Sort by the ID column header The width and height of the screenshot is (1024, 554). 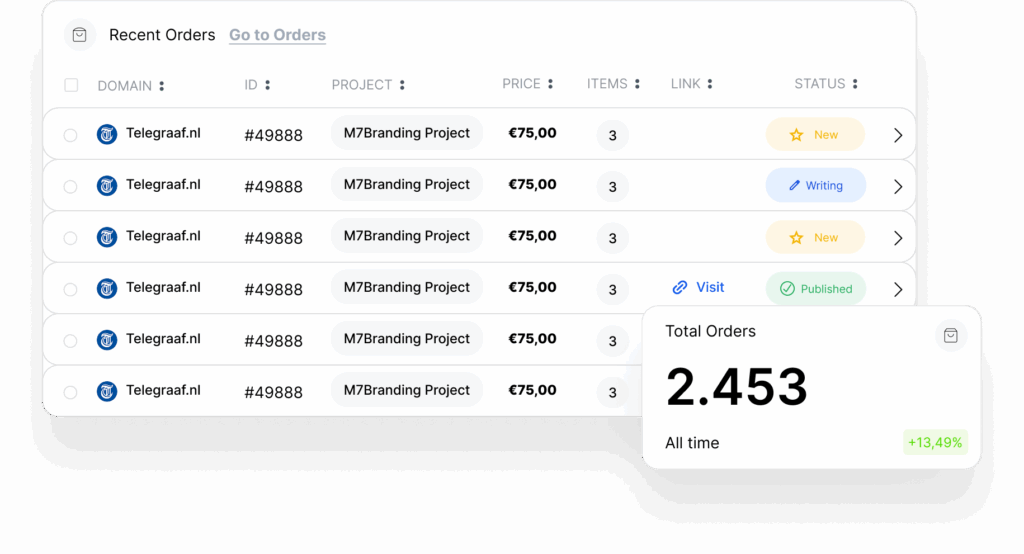point(251,85)
